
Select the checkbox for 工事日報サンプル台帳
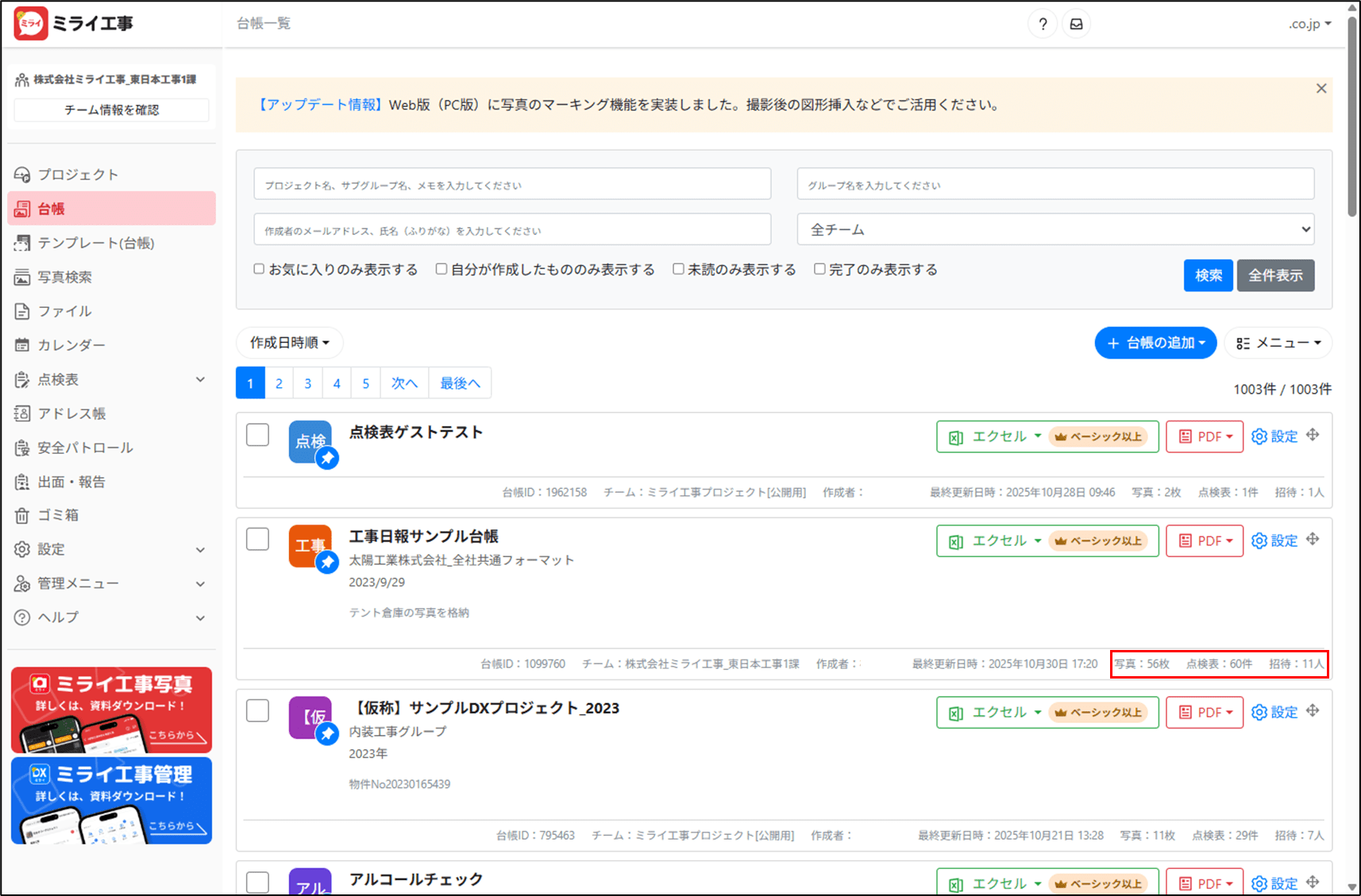pos(257,540)
